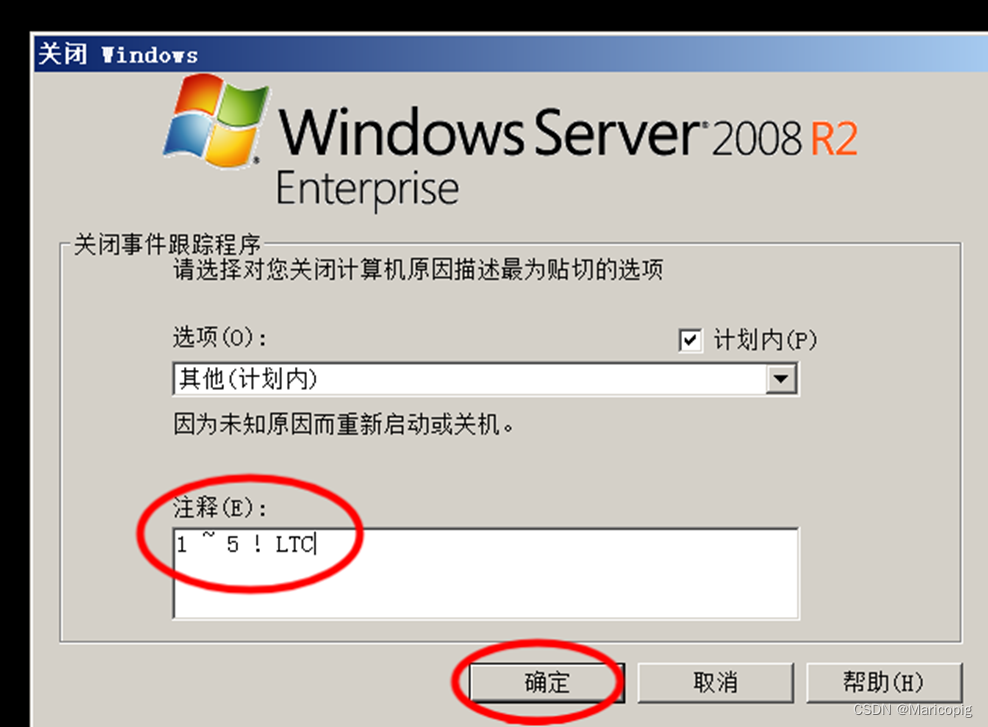
Task: Open help via 帮助(H) button
Action: pos(884,682)
